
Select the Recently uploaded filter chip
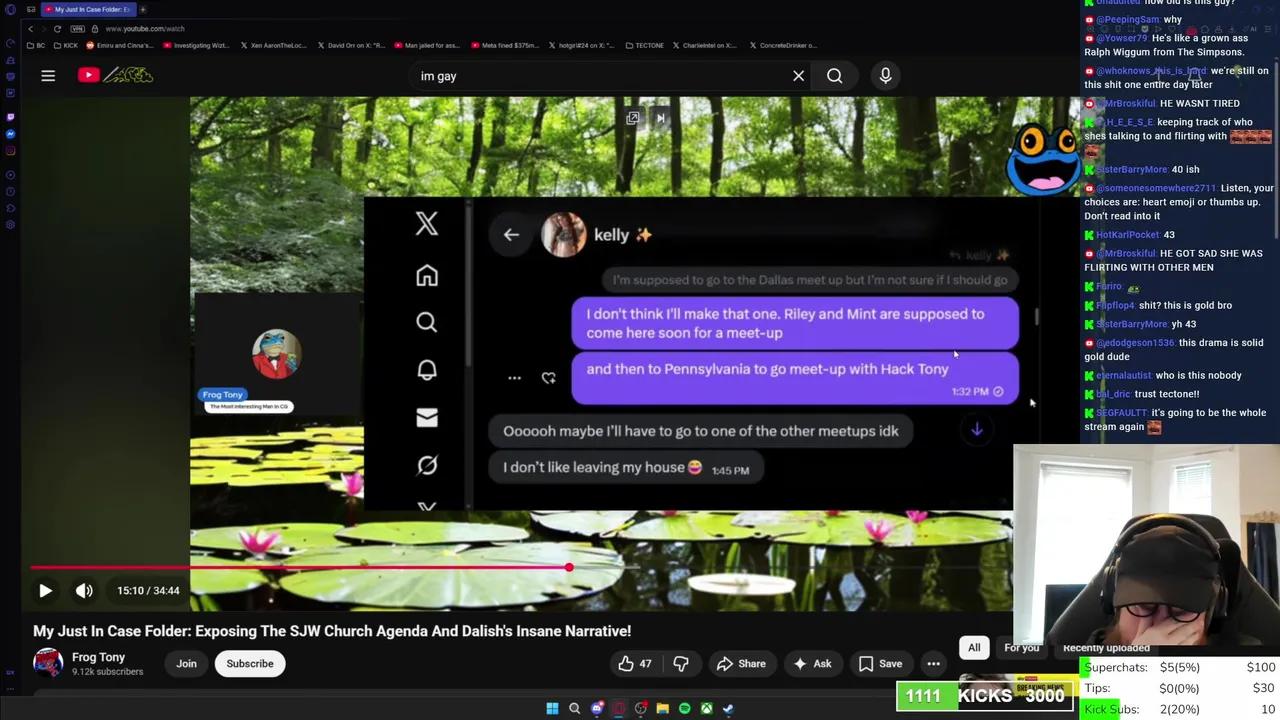click(x=1106, y=648)
